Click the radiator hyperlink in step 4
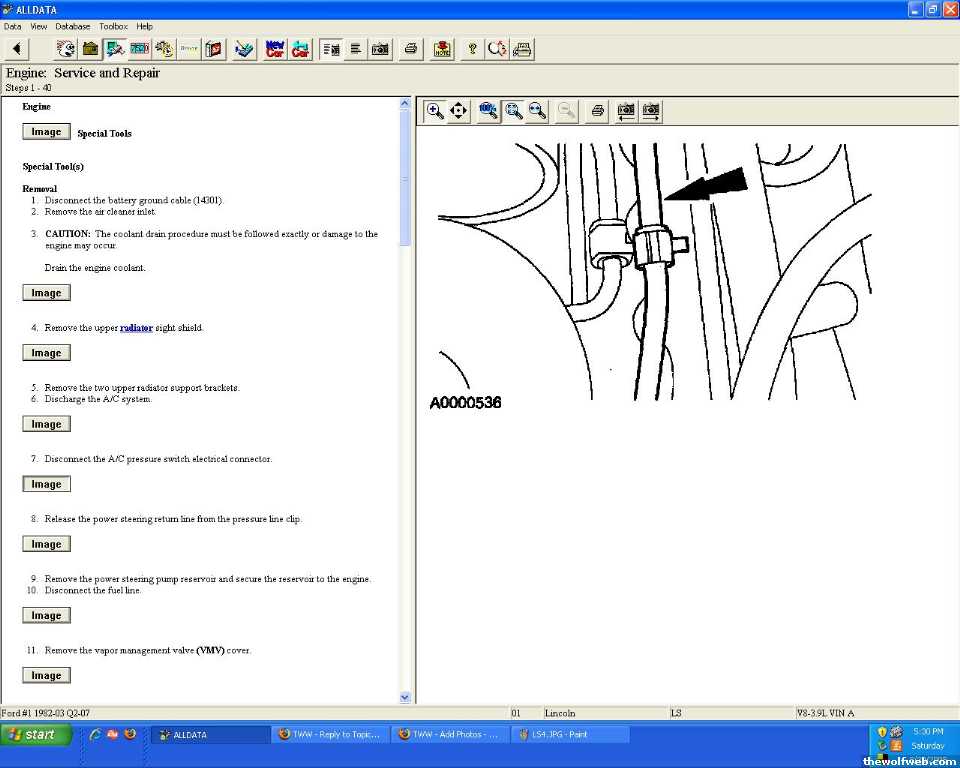 pyautogui.click(x=136, y=328)
